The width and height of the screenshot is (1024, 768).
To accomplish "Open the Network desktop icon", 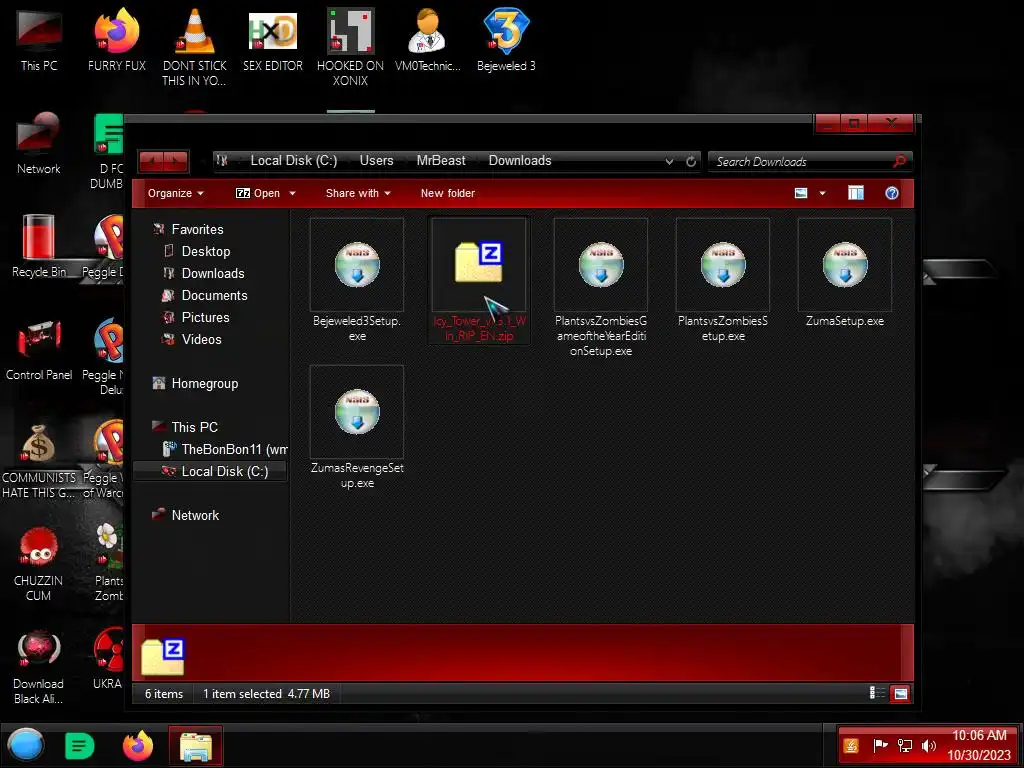I will coord(39,144).
